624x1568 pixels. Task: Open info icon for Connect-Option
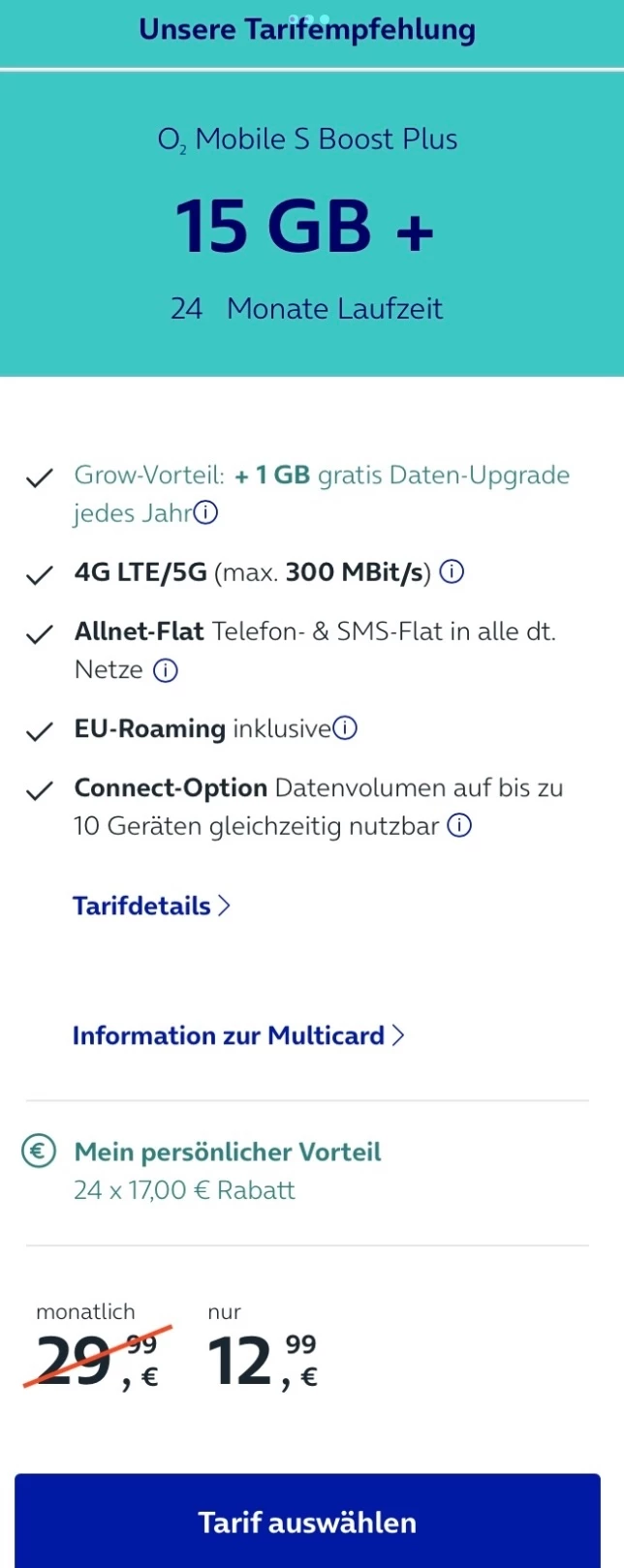[460, 826]
